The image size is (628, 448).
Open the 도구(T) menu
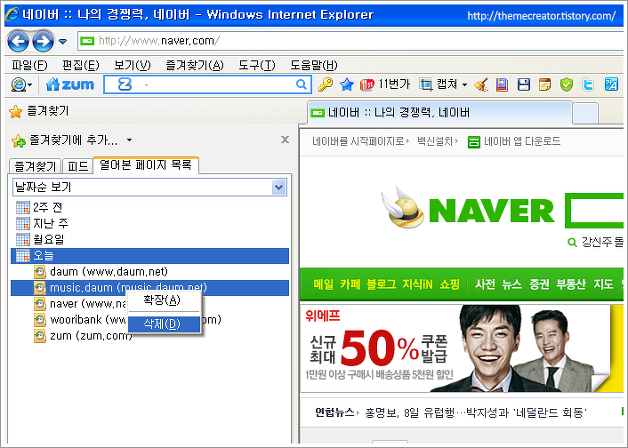click(x=257, y=65)
